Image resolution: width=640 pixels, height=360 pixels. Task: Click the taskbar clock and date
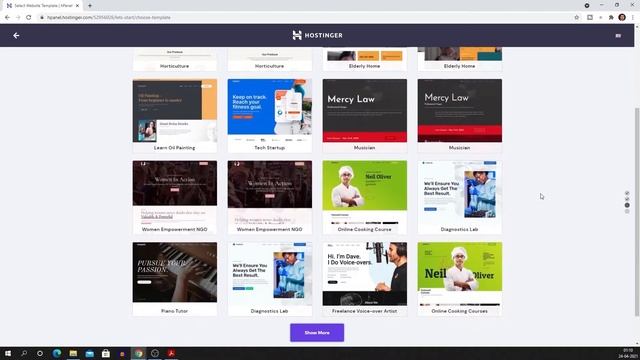point(628,353)
